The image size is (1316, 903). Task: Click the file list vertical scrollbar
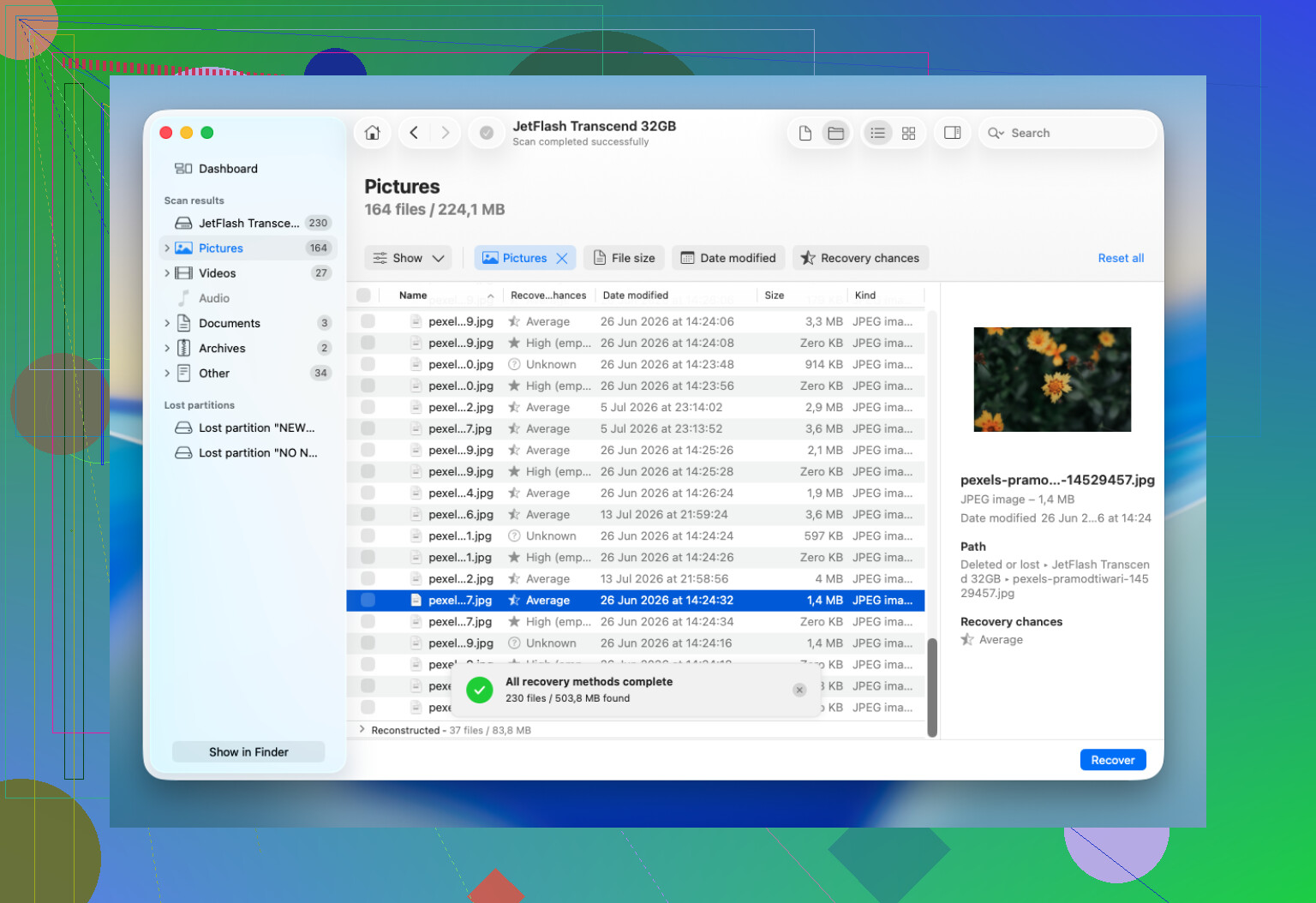[932, 687]
